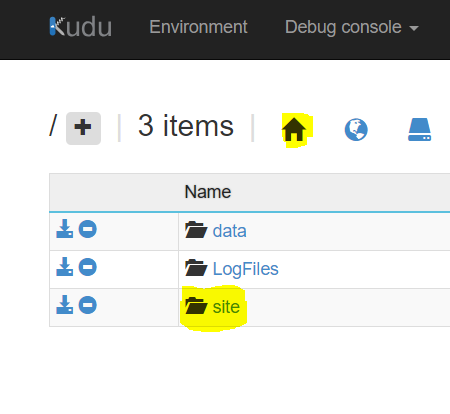Viewport: 450px width, 414px height.
Task: Delete the site folder
Action: tap(88, 305)
